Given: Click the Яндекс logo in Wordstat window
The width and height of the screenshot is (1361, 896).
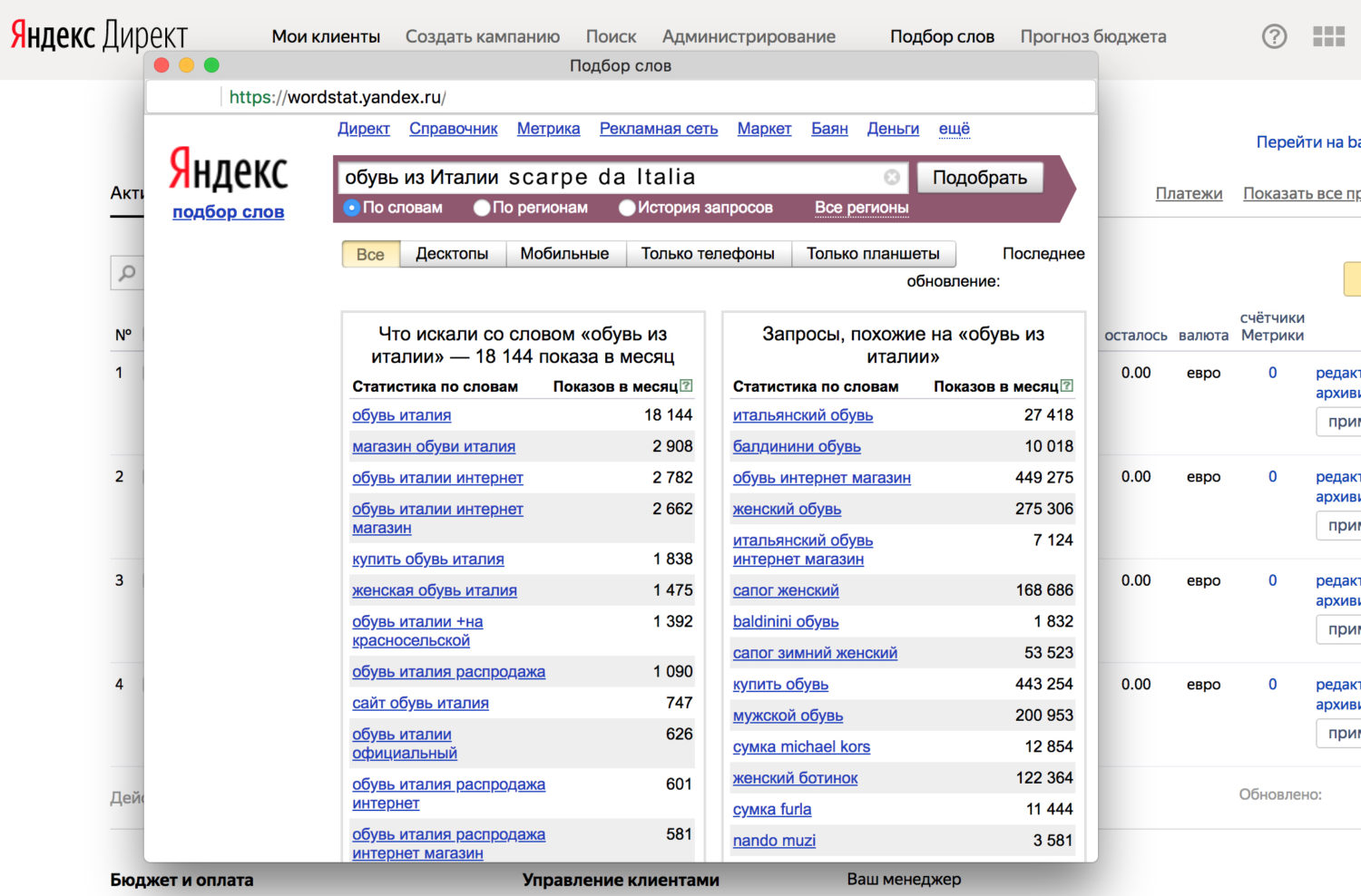Looking at the screenshot, I should 229,170.
